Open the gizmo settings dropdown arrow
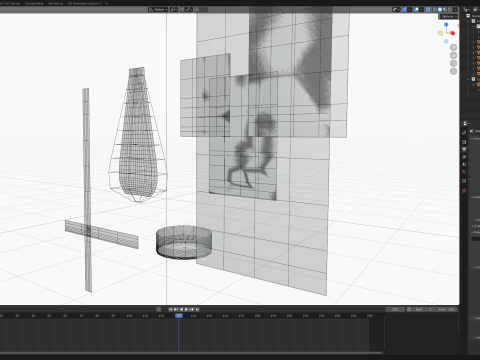Screen dimensions: 480x360 click(x=409, y=9)
